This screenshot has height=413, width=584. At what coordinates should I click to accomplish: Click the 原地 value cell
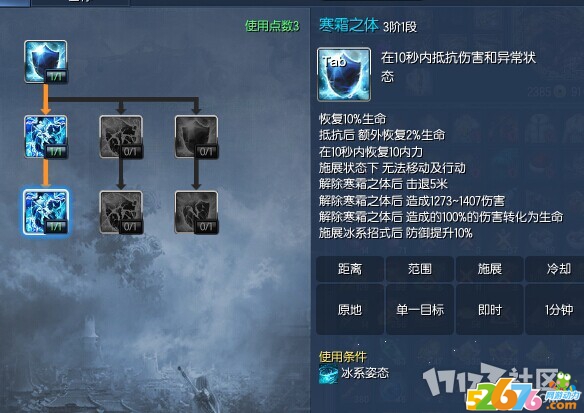pyautogui.click(x=350, y=309)
